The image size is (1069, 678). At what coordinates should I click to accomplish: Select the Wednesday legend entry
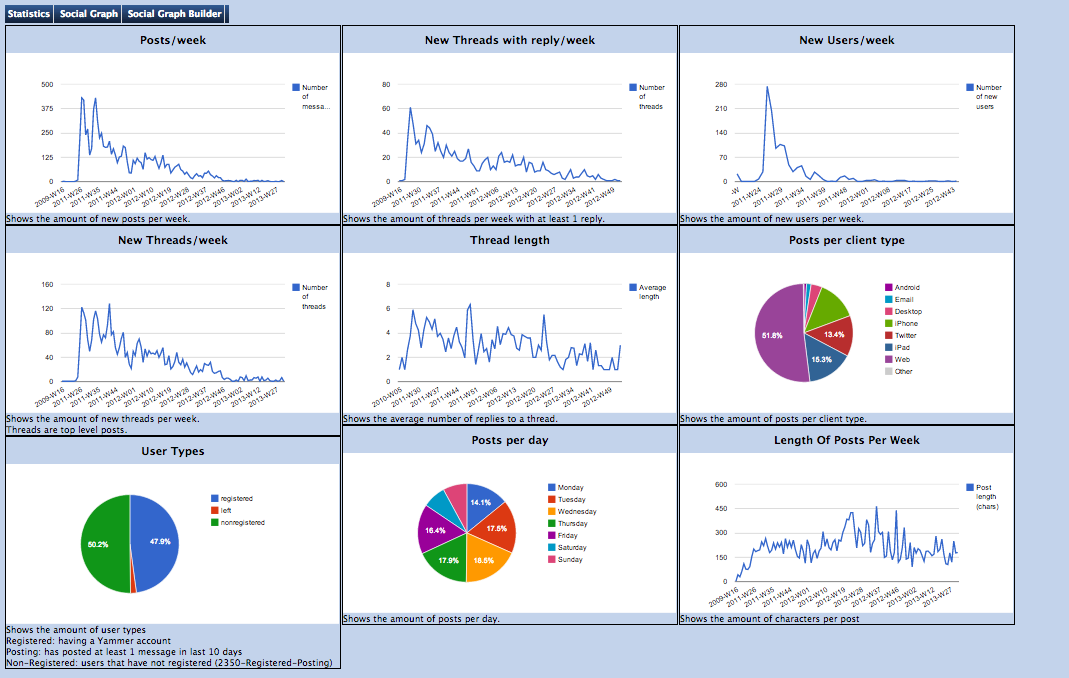(x=576, y=512)
